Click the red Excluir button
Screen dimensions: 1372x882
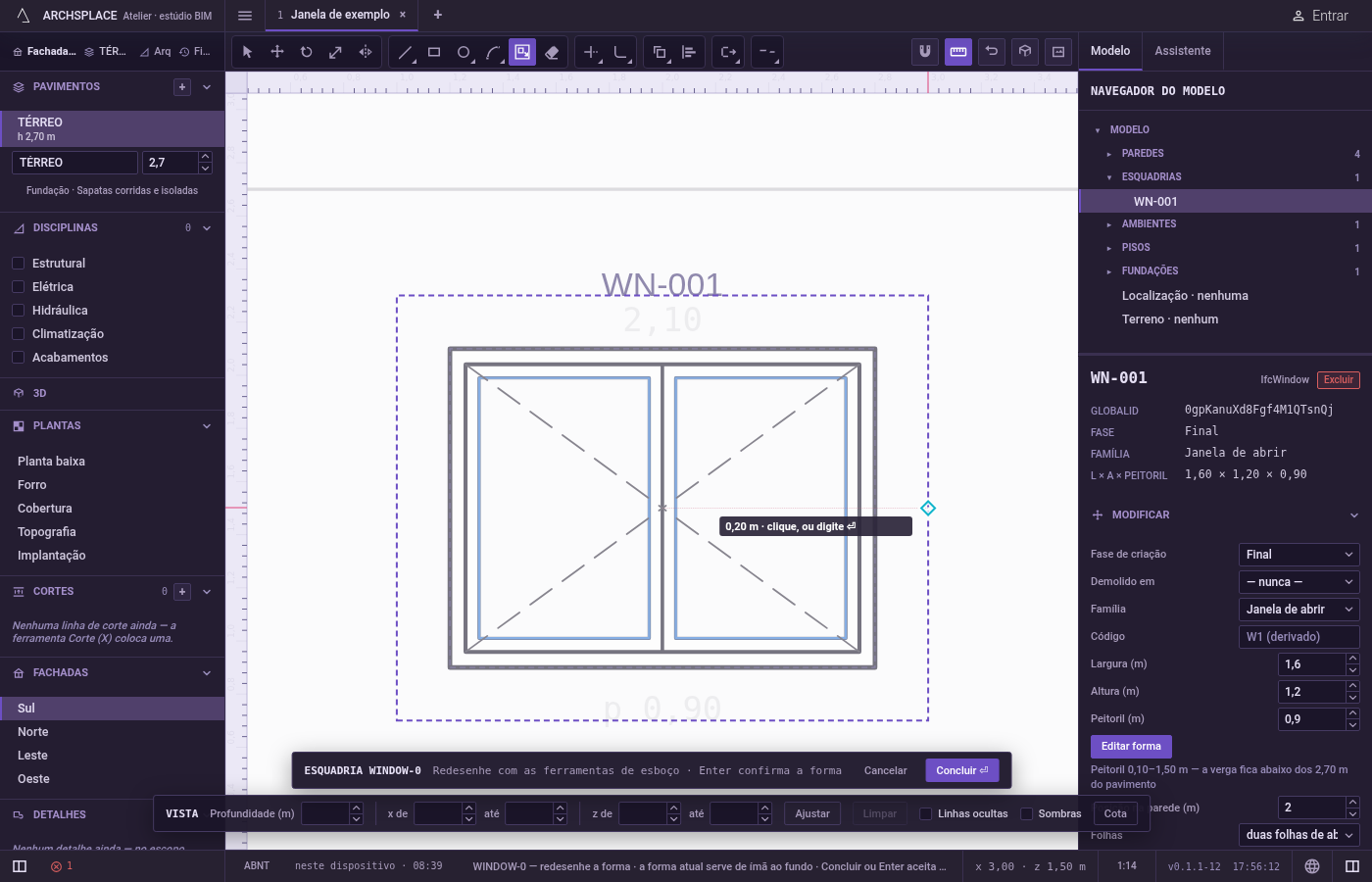(x=1339, y=380)
